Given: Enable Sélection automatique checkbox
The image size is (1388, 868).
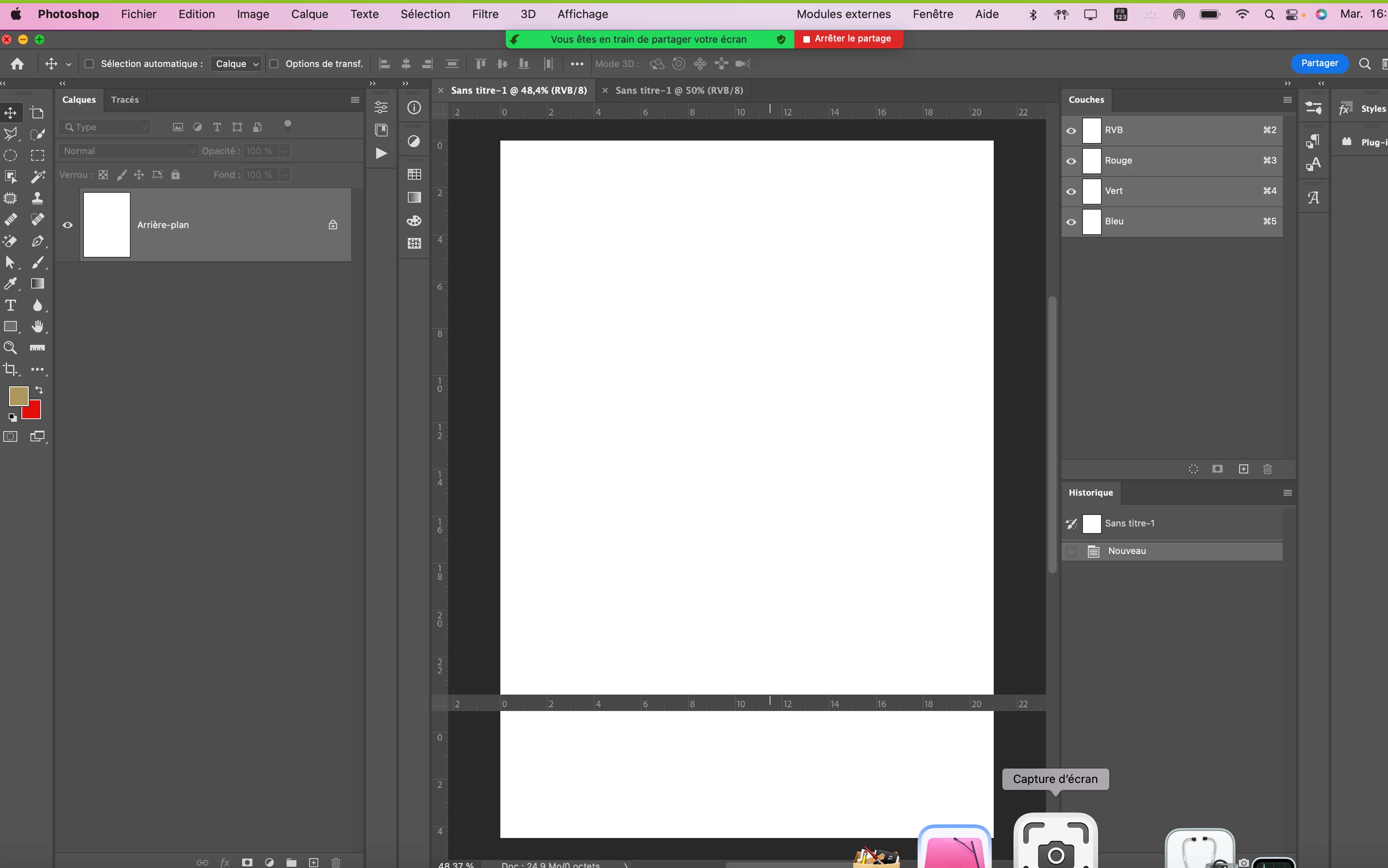Looking at the screenshot, I should click(x=90, y=64).
